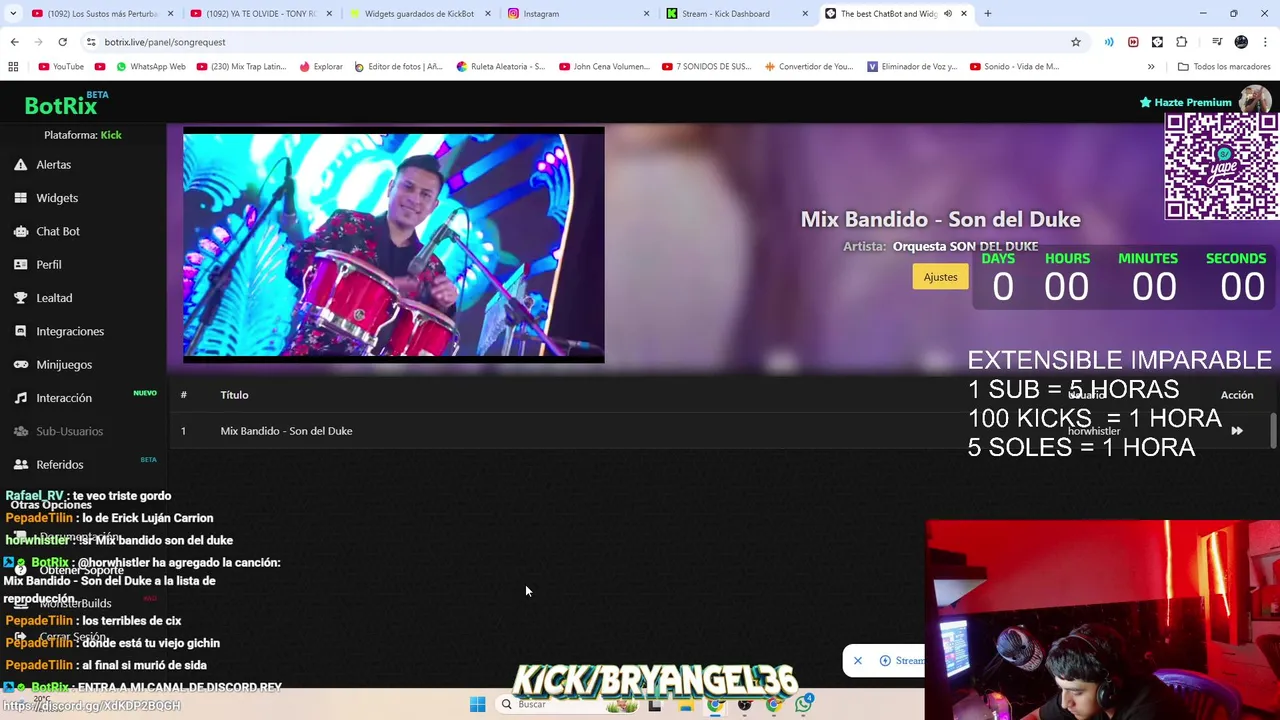Open the Eliminador de Voz bookmark

point(912,67)
